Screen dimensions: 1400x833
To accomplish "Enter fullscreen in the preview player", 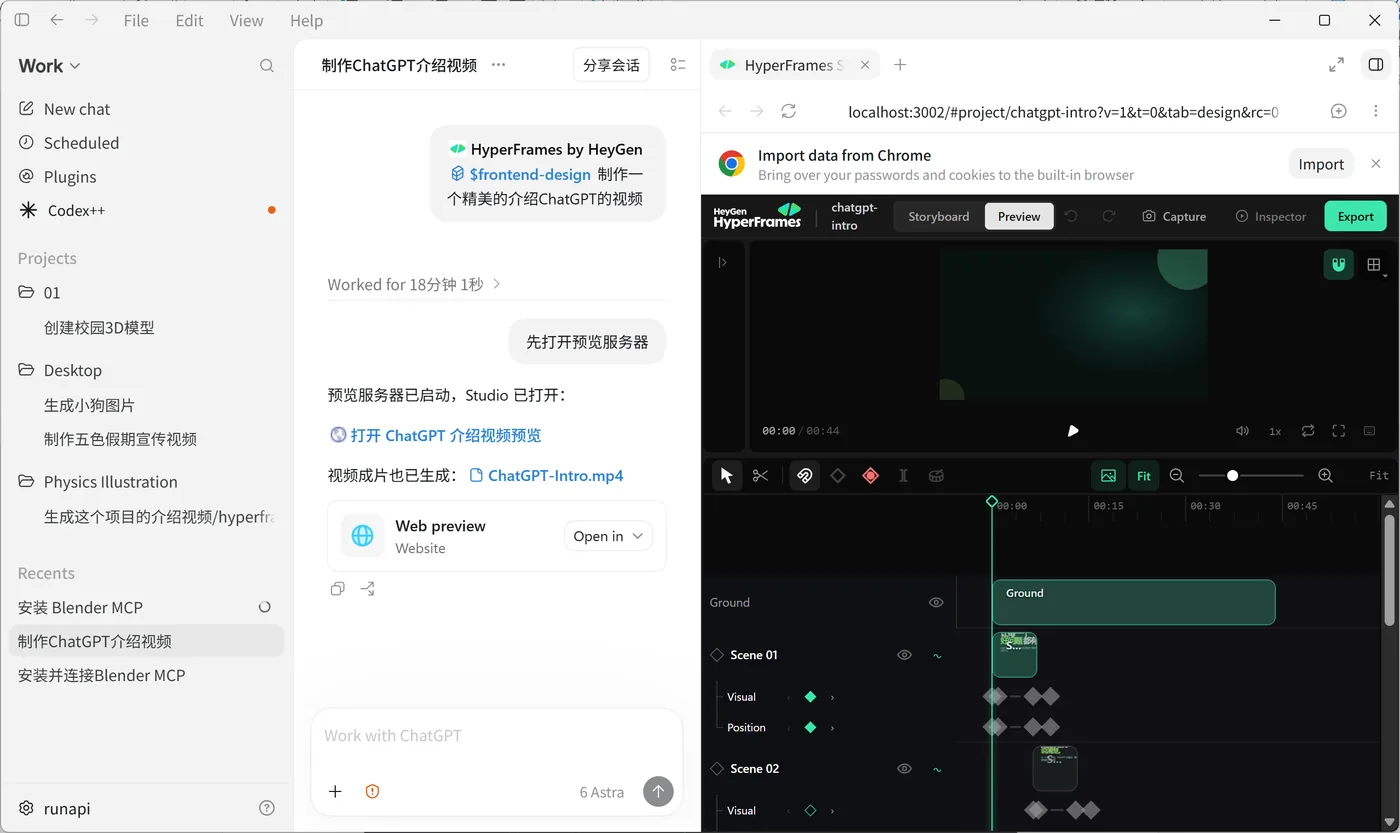I will 1339,431.
